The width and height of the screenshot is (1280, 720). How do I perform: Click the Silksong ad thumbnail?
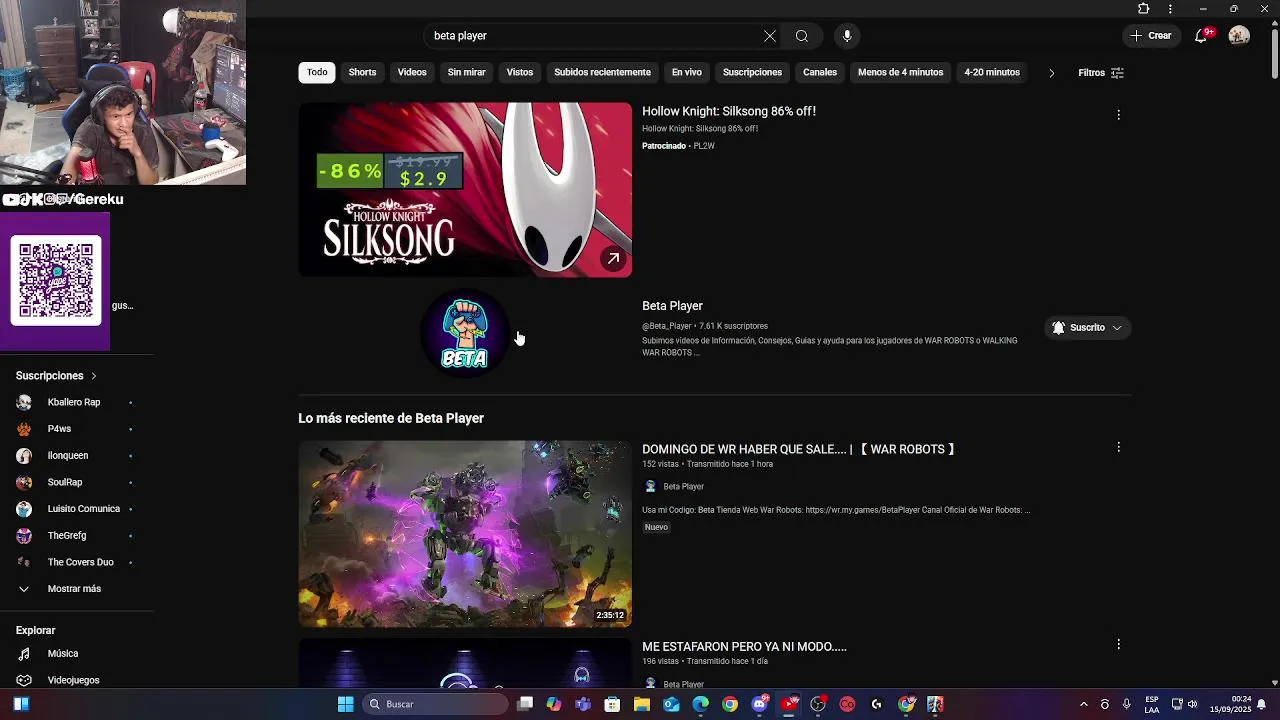[465, 190]
